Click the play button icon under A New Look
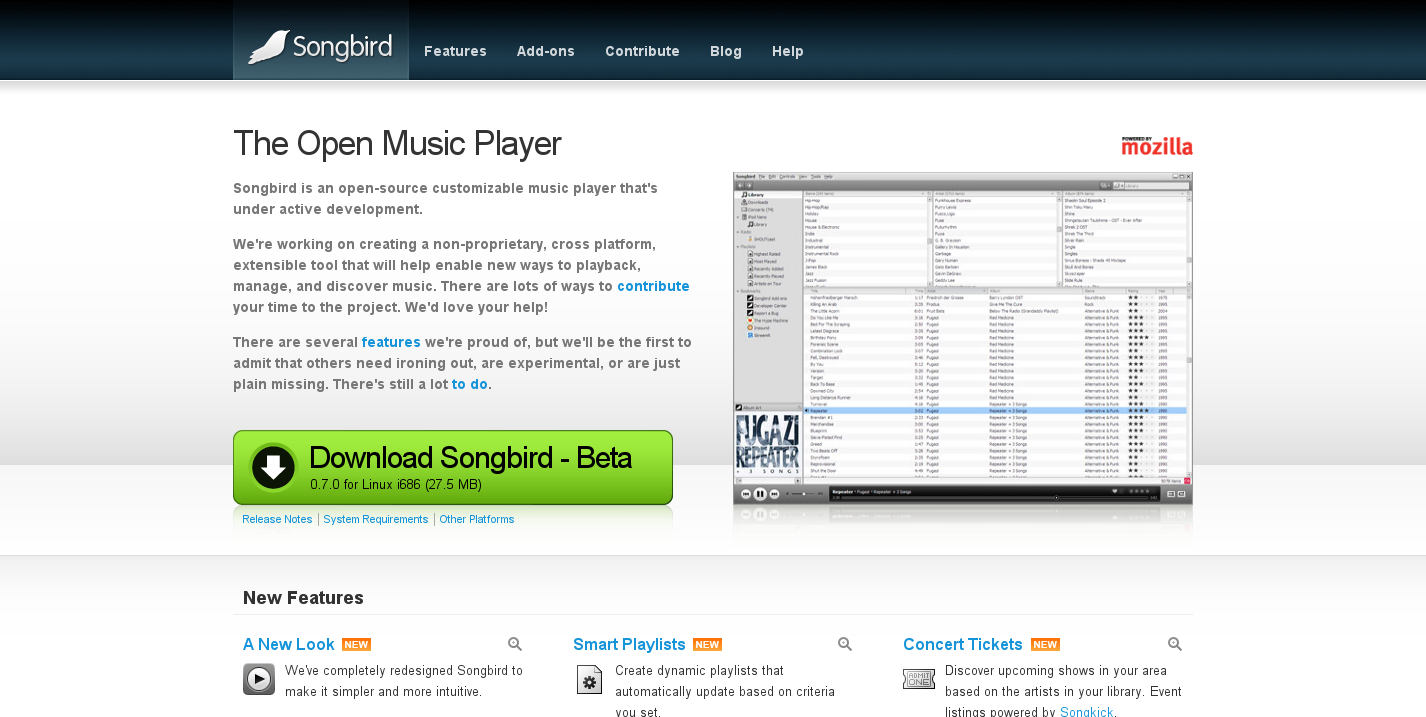 pyautogui.click(x=259, y=679)
